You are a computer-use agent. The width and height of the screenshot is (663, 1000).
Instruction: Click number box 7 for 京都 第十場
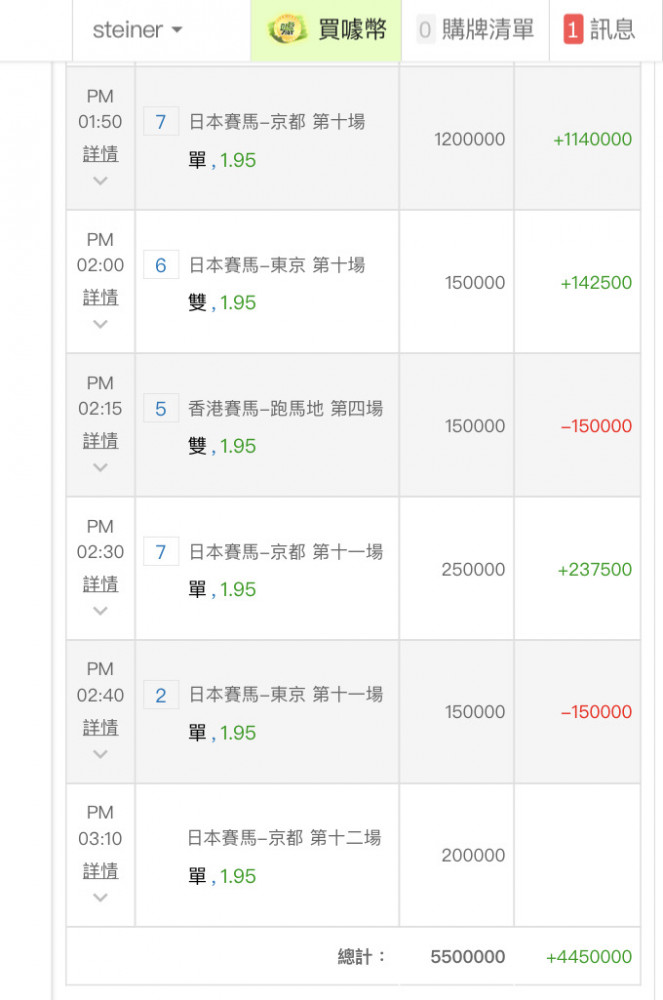[x=161, y=122]
